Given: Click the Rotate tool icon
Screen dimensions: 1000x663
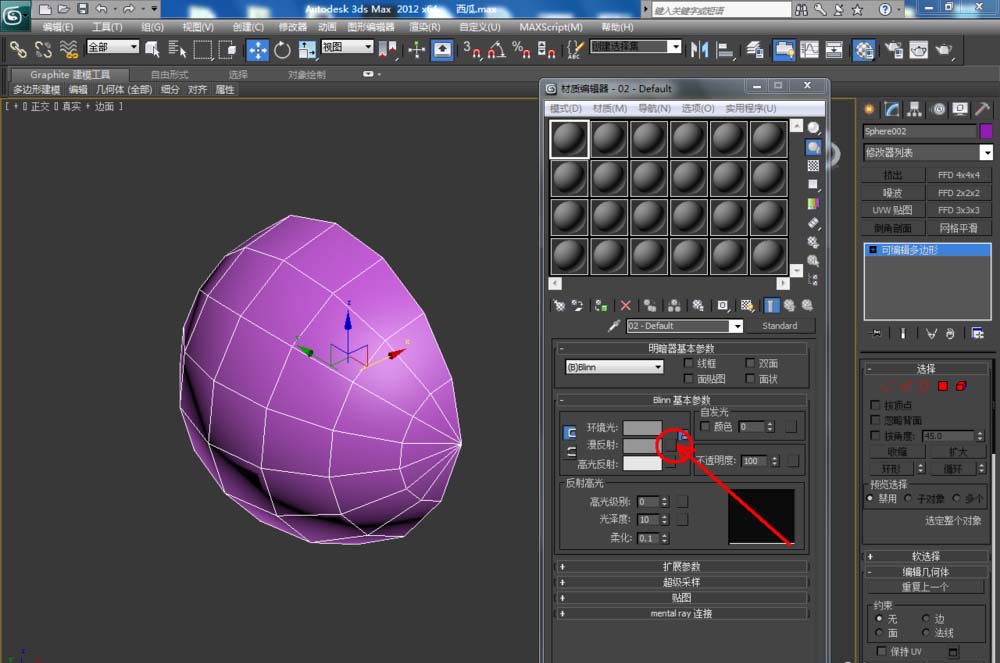Looking at the screenshot, I should coord(282,49).
